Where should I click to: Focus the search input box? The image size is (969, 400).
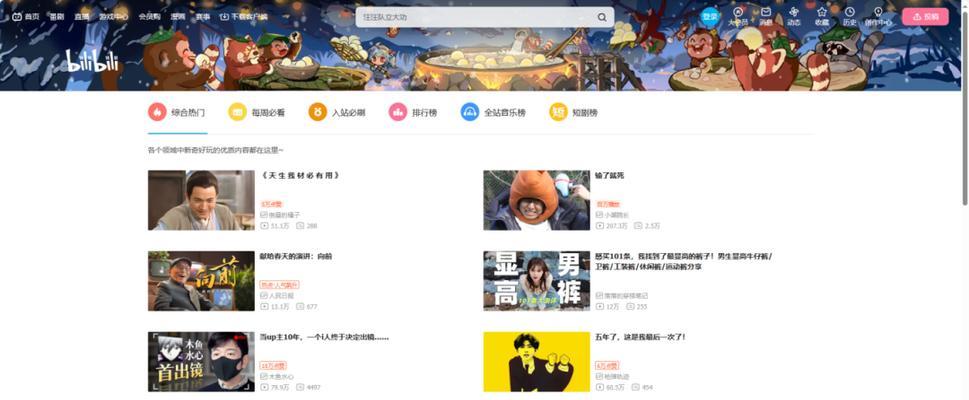[x=475, y=17]
